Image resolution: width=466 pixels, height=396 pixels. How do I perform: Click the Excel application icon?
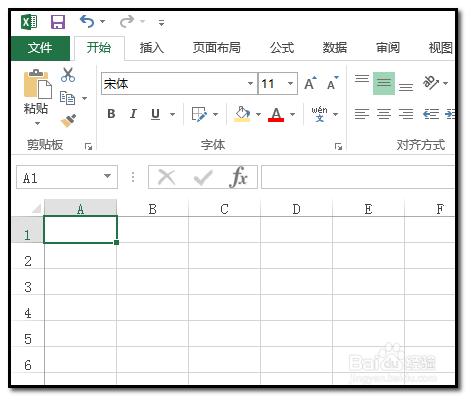[x=29, y=22]
